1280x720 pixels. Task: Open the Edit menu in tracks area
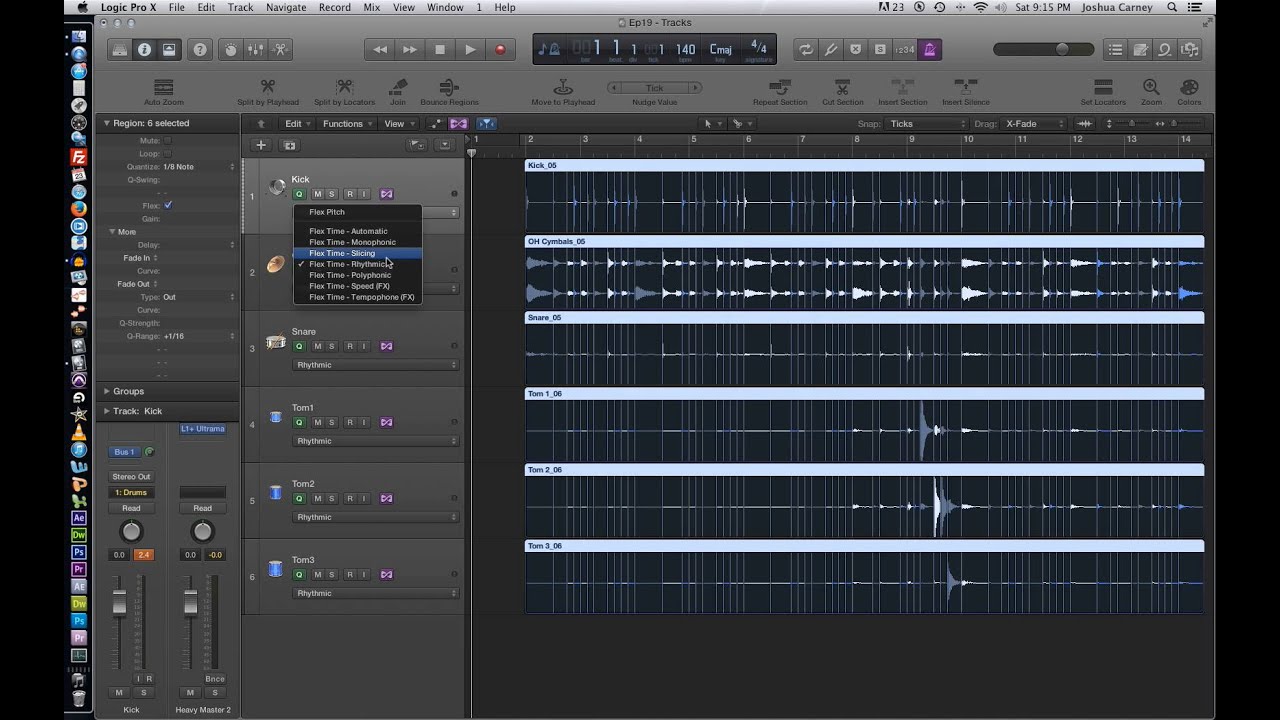296,123
